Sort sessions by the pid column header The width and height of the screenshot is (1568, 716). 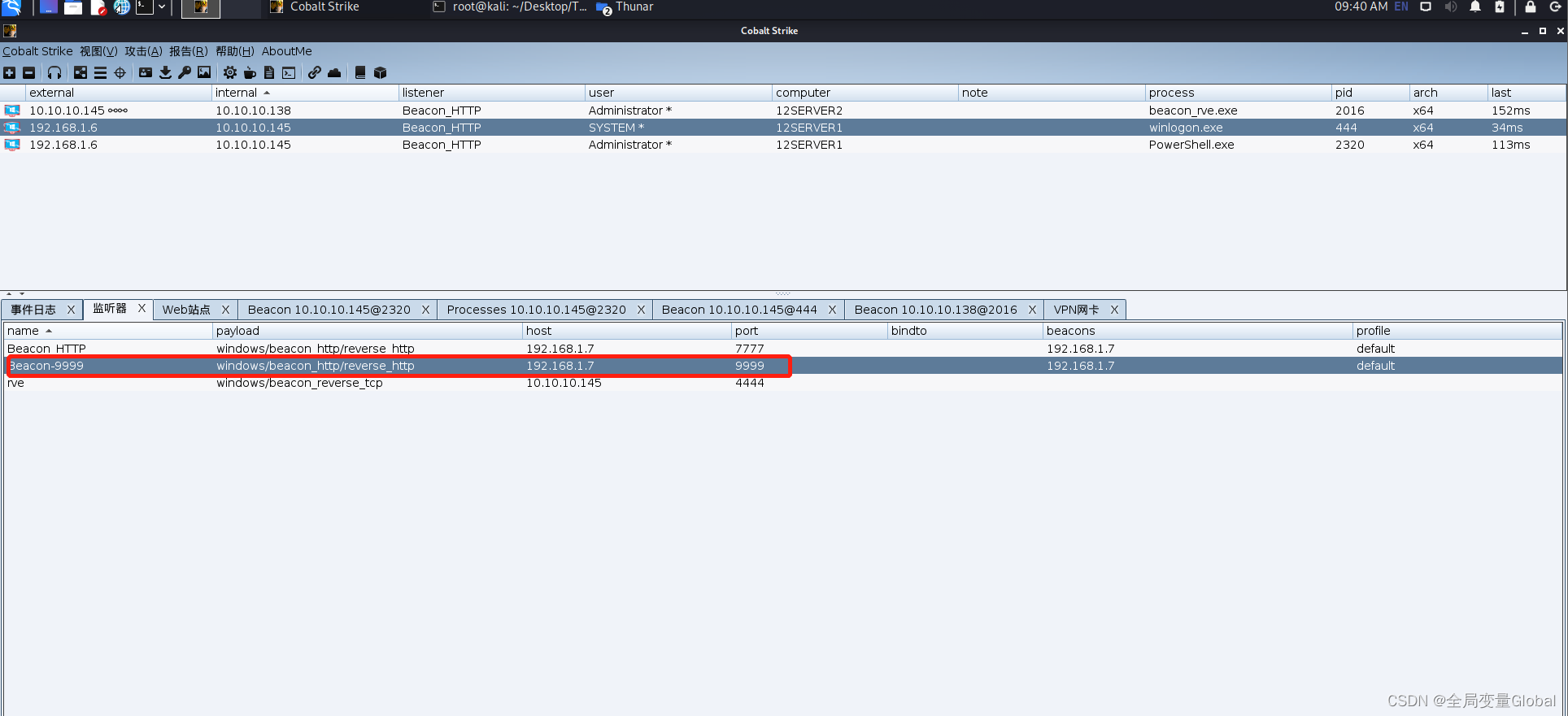coord(1370,93)
